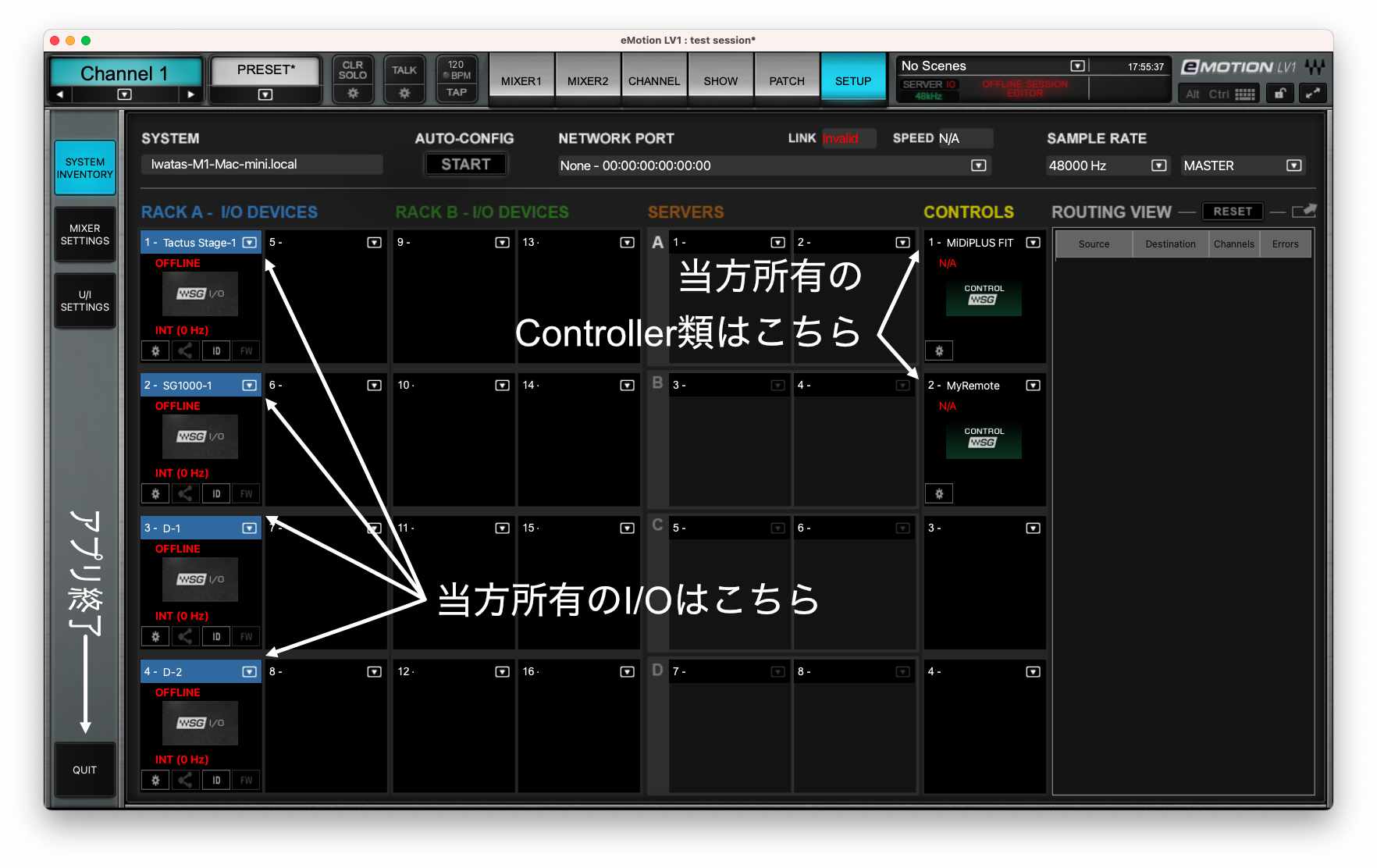Click the gear under CLR SOLO
Image resolution: width=1377 pixels, height=868 pixels.
353,94
